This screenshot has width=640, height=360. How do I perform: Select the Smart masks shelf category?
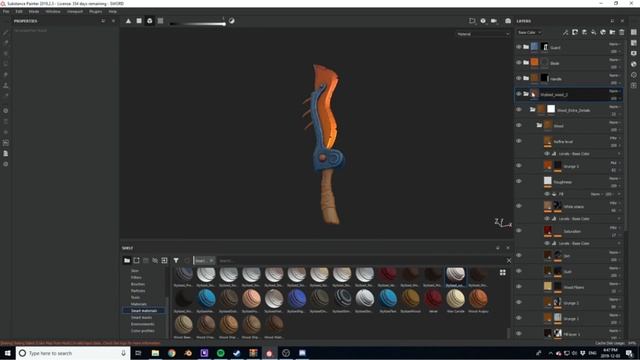142,317
